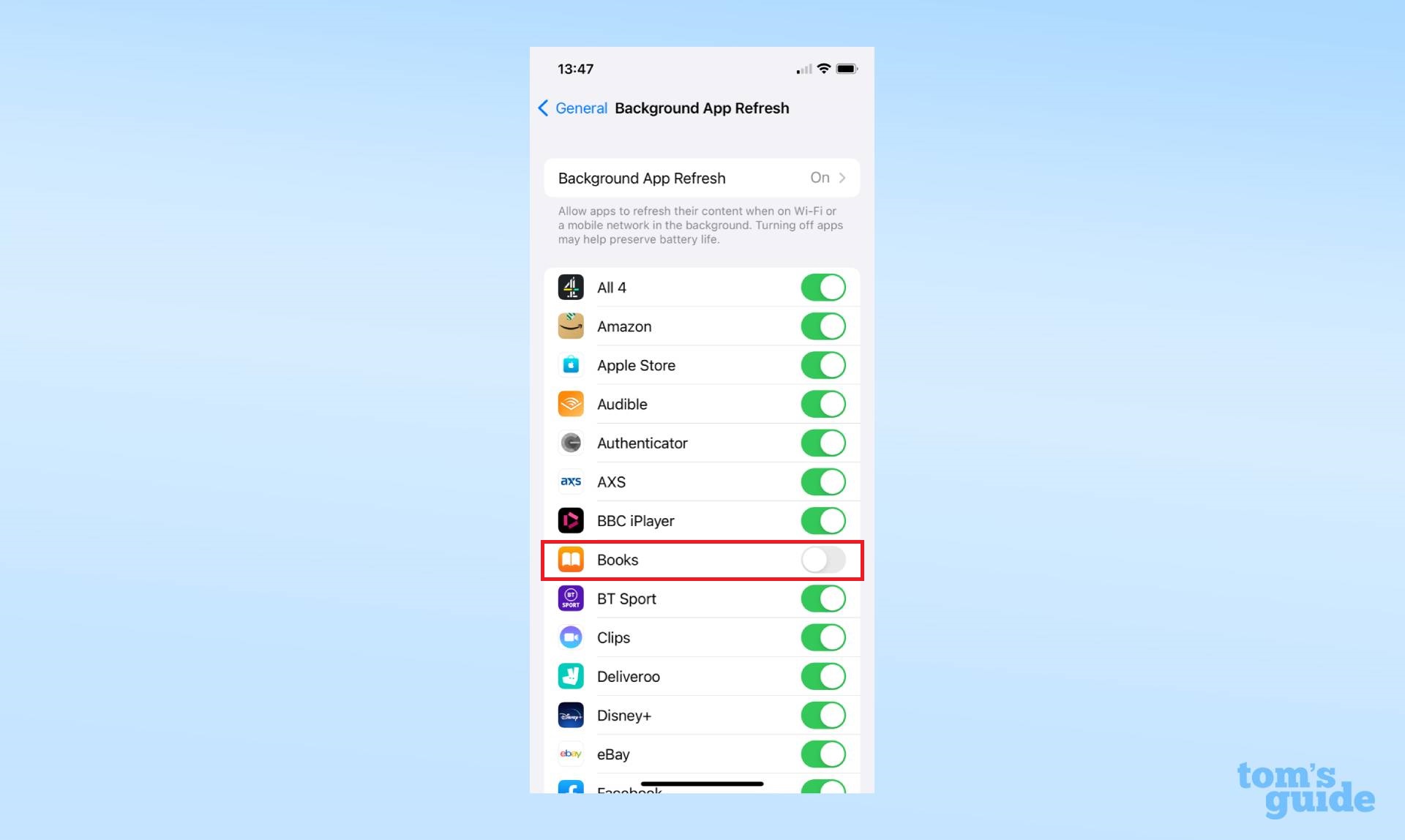Tap the BBC iPlayer app icon
The height and width of the screenshot is (840, 1405).
[x=570, y=520]
